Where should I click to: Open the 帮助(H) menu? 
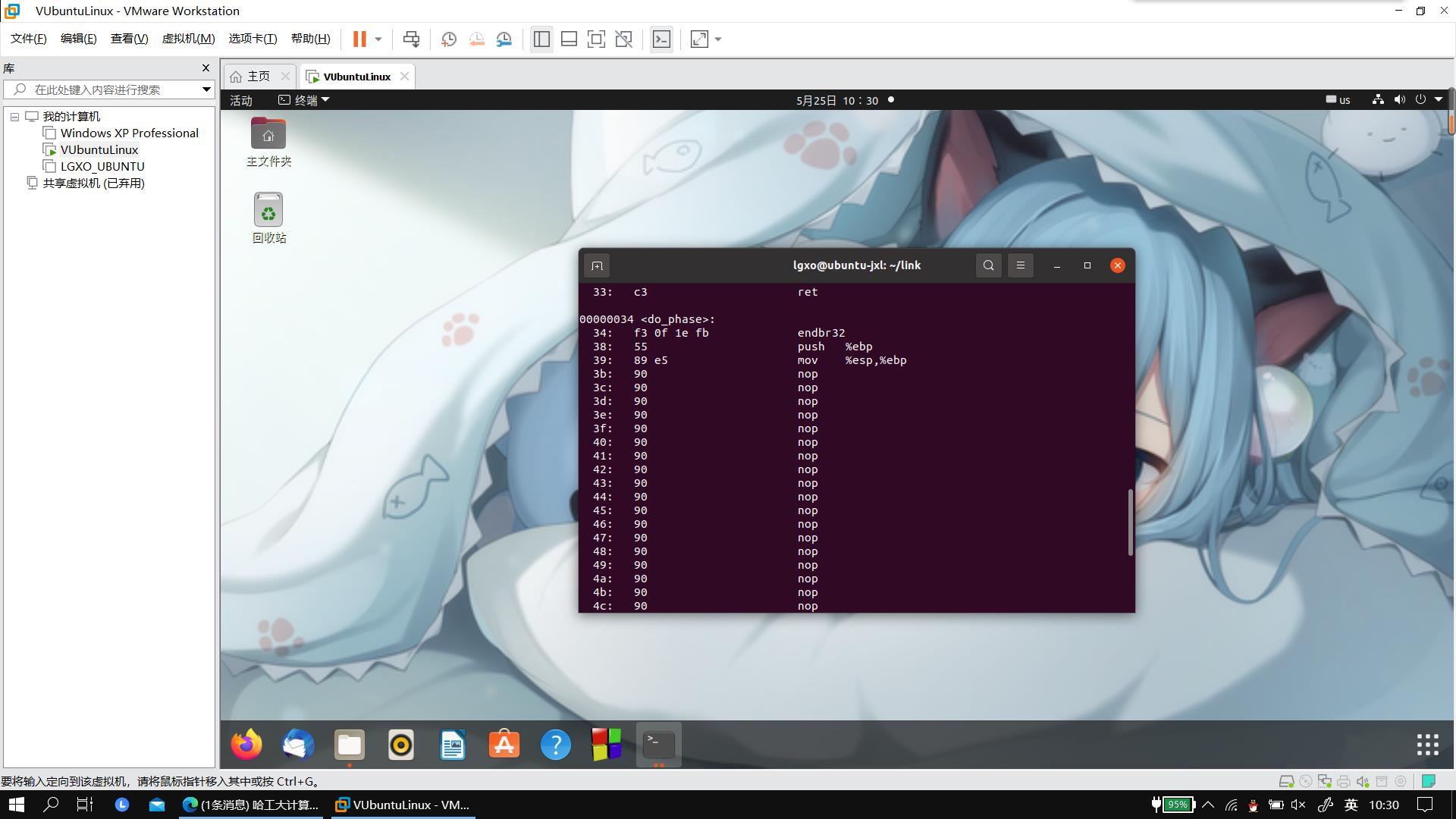(310, 39)
